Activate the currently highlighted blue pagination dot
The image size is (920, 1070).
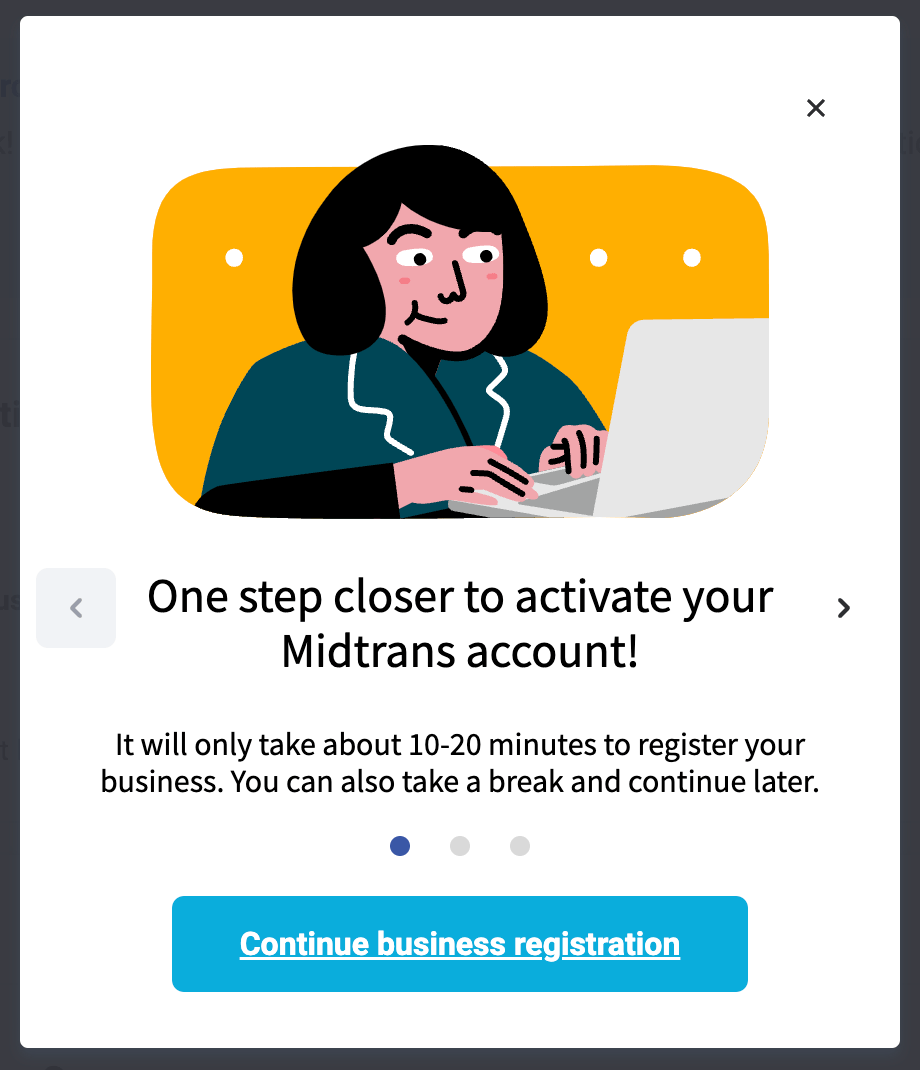(x=400, y=846)
